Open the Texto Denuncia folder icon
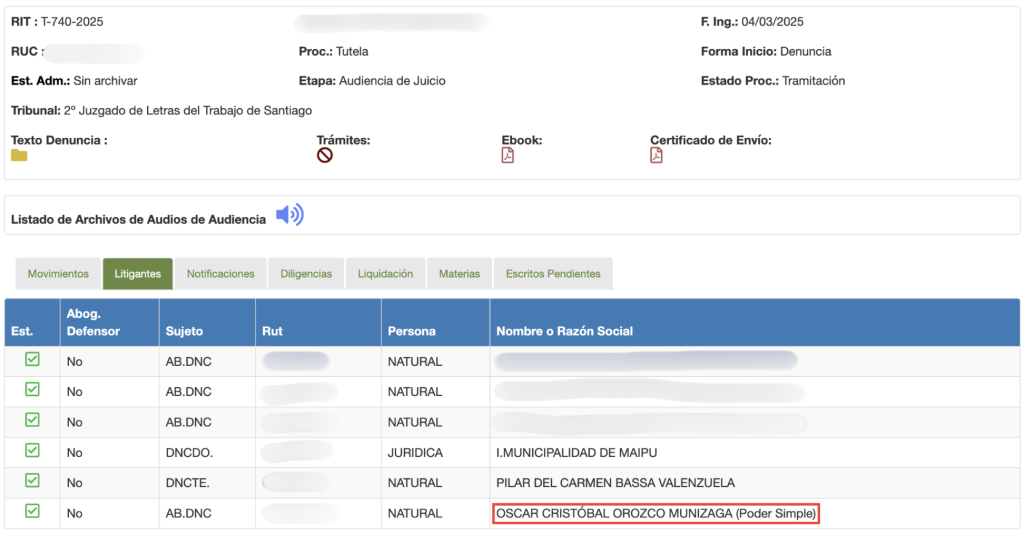 [x=19, y=156]
